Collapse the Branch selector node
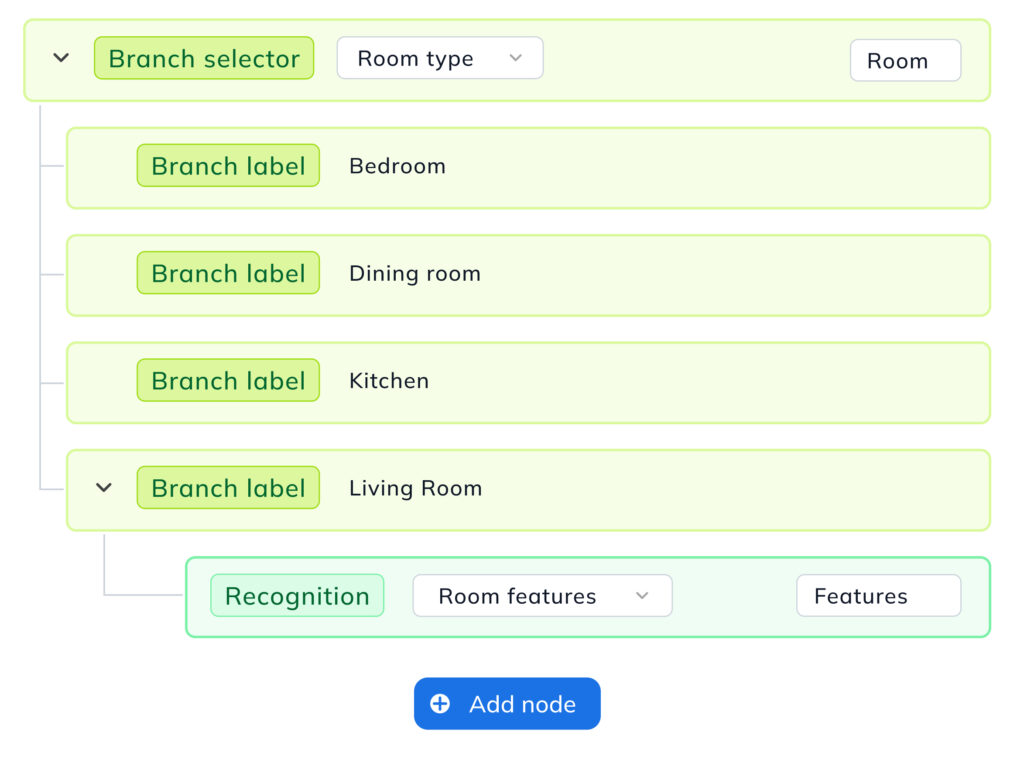Screen dimensions: 1024x760 pos(60,57)
